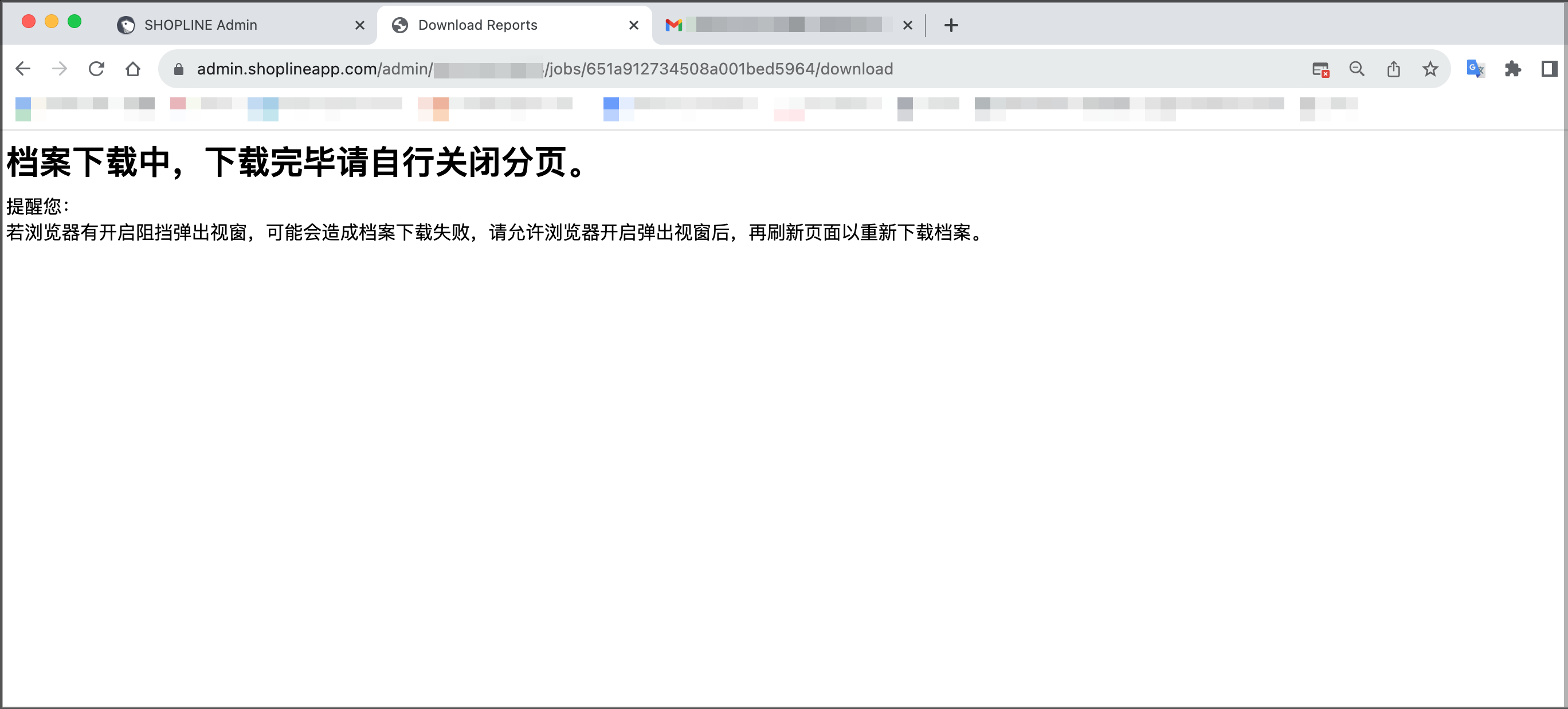This screenshot has width=1568, height=709.
Task: Open the Extensions puzzle menu
Action: point(1512,69)
